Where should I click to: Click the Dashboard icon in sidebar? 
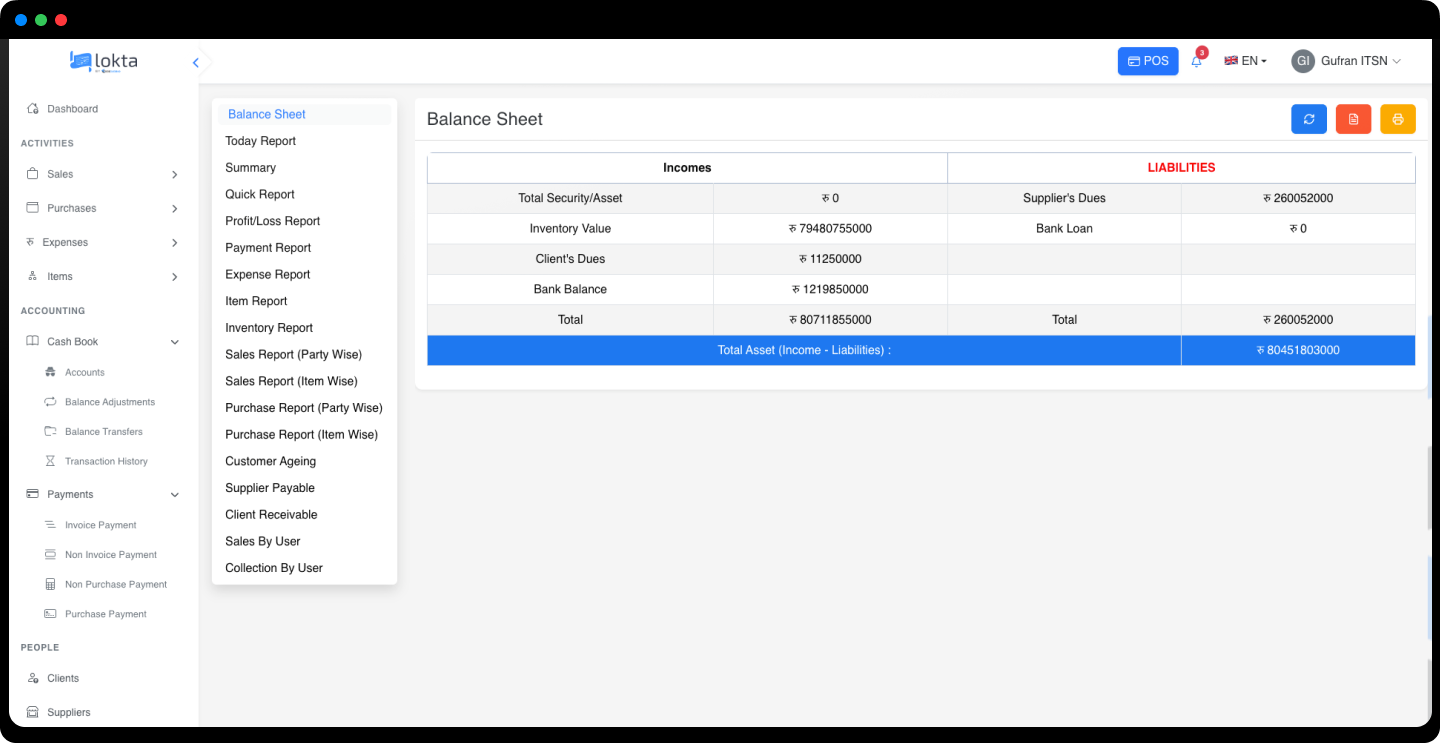point(33,108)
